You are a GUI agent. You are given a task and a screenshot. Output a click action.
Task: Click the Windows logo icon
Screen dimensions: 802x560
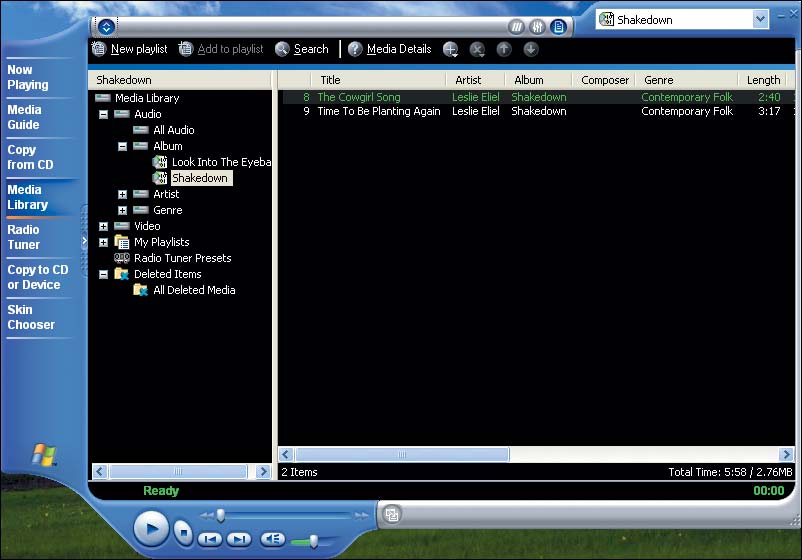tap(44, 455)
